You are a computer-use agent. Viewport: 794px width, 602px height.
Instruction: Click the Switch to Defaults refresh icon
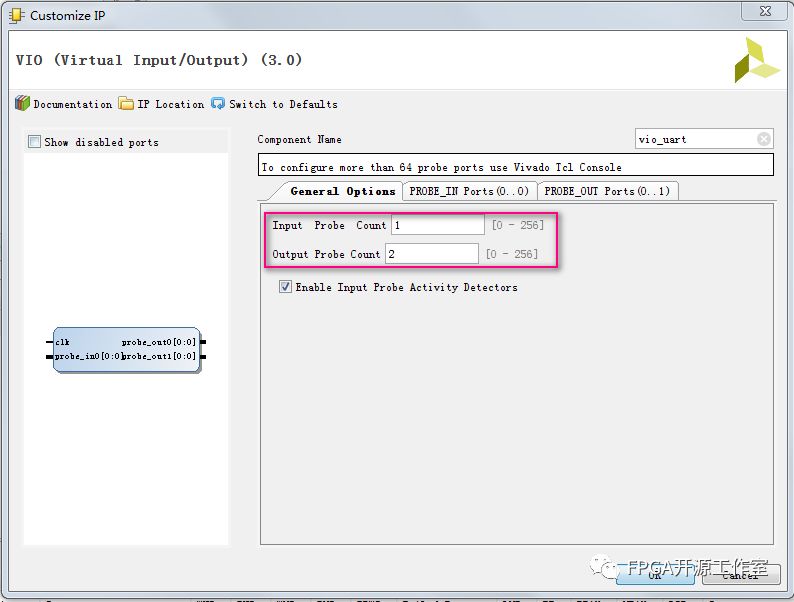click(x=218, y=104)
